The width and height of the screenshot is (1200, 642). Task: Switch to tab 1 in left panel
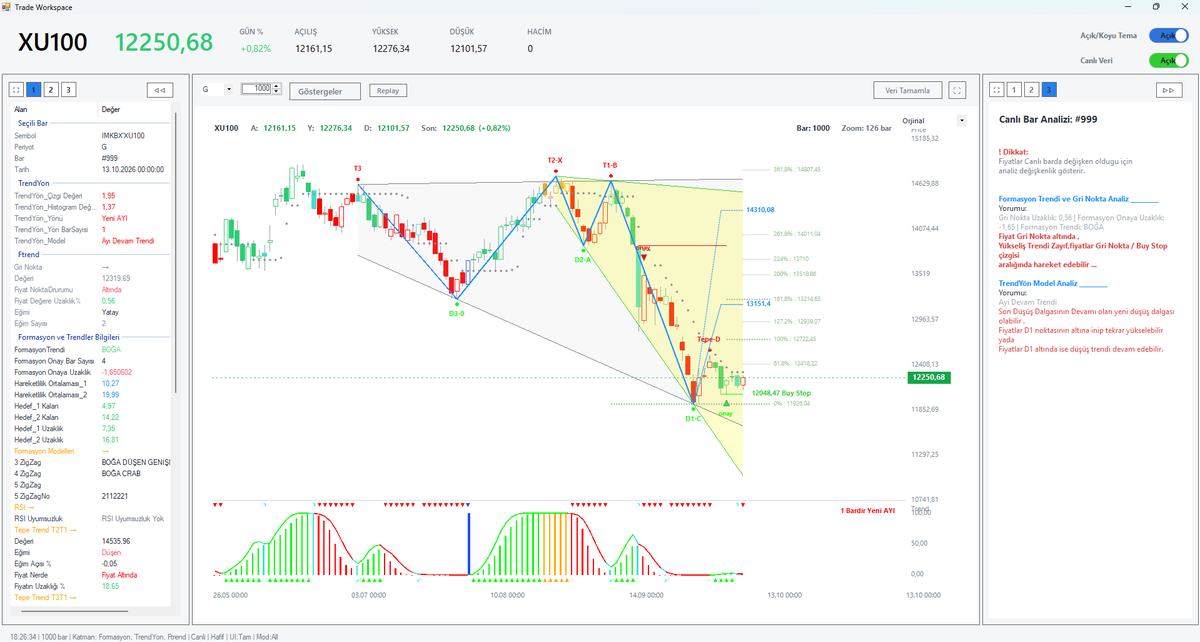click(x=34, y=89)
